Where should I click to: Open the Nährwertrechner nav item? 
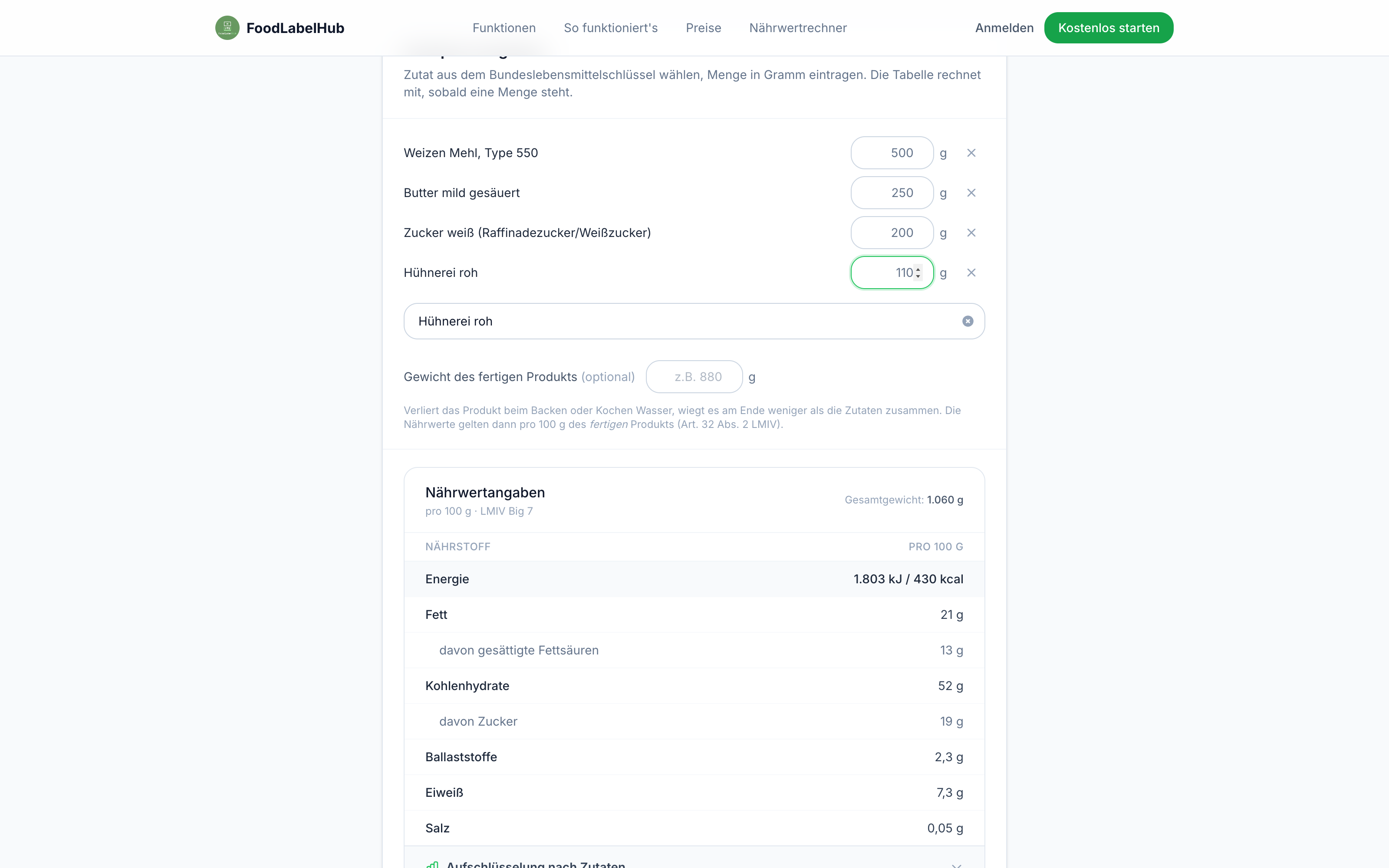798,27
